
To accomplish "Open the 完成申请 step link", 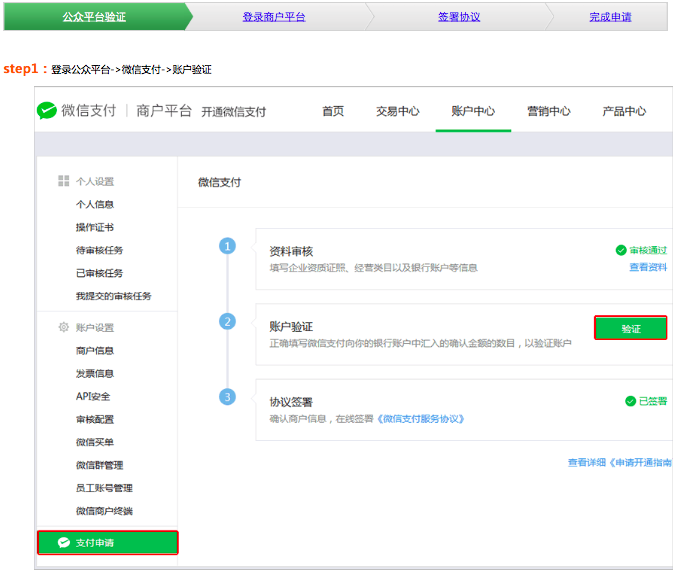I will tap(610, 17).
